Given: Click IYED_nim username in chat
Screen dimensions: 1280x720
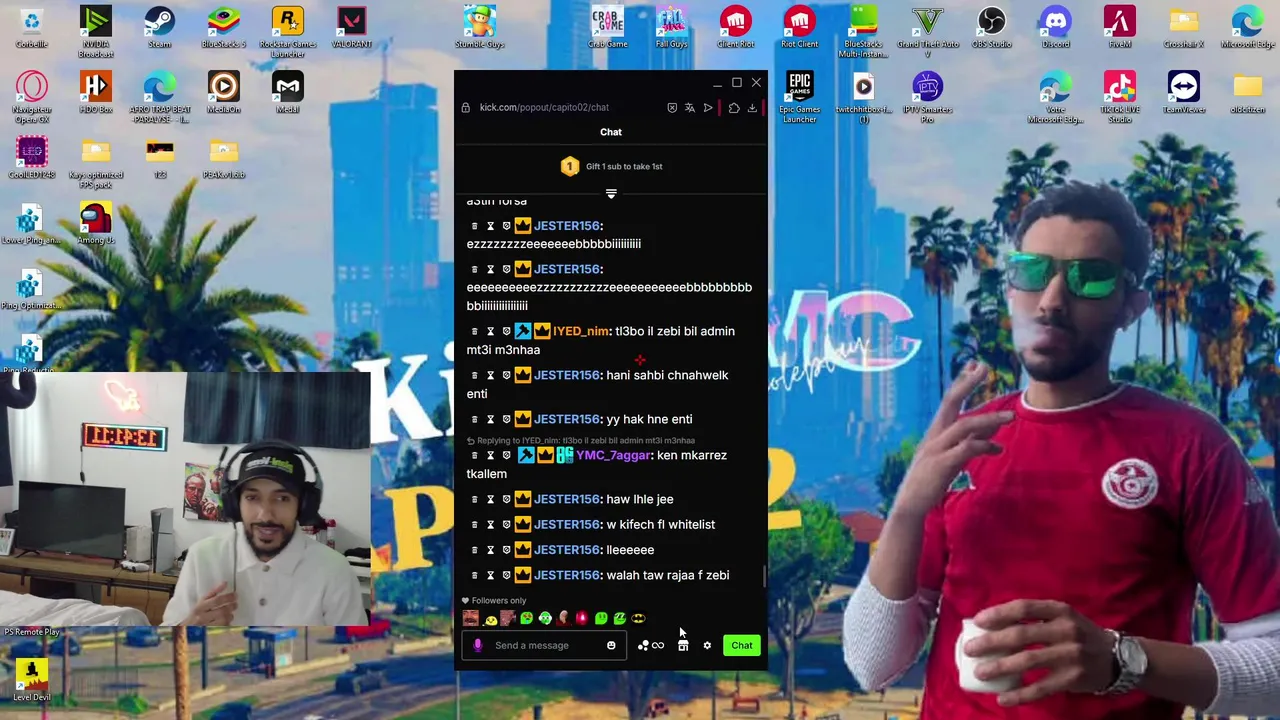Looking at the screenshot, I should tap(580, 331).
